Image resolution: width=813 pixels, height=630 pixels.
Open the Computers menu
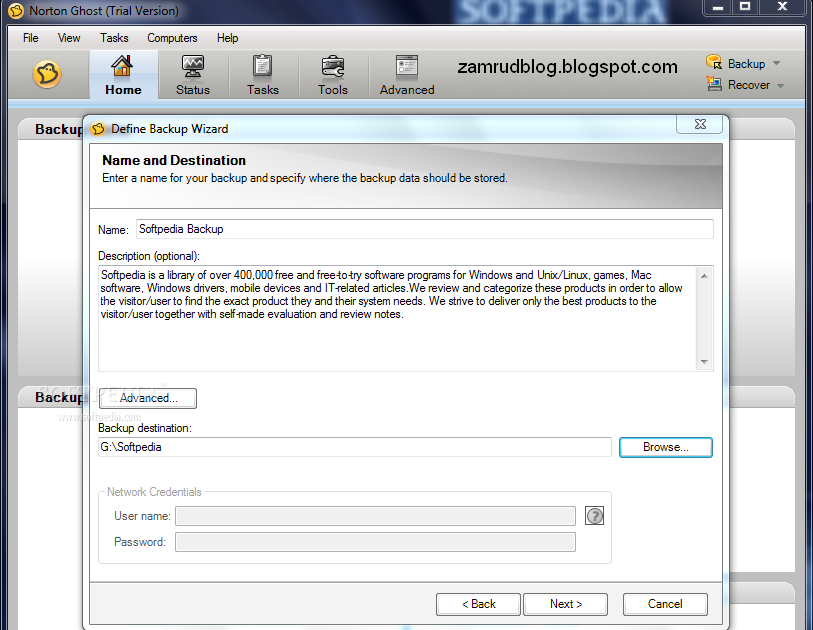pos(172,38)
